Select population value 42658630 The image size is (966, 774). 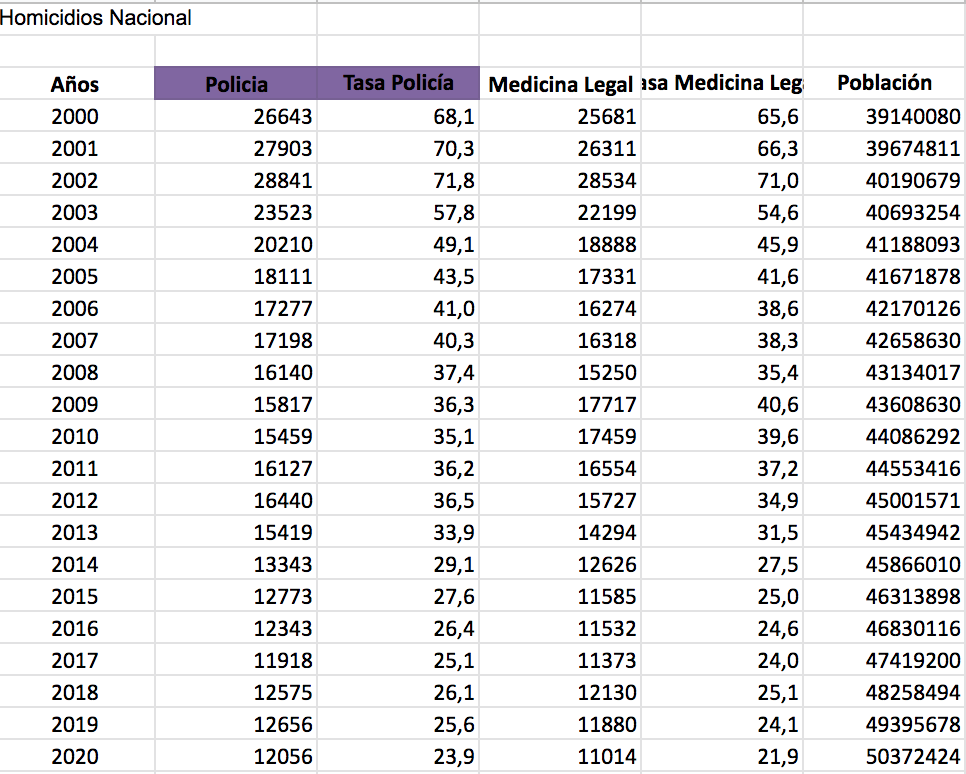(x=885, y=341)
